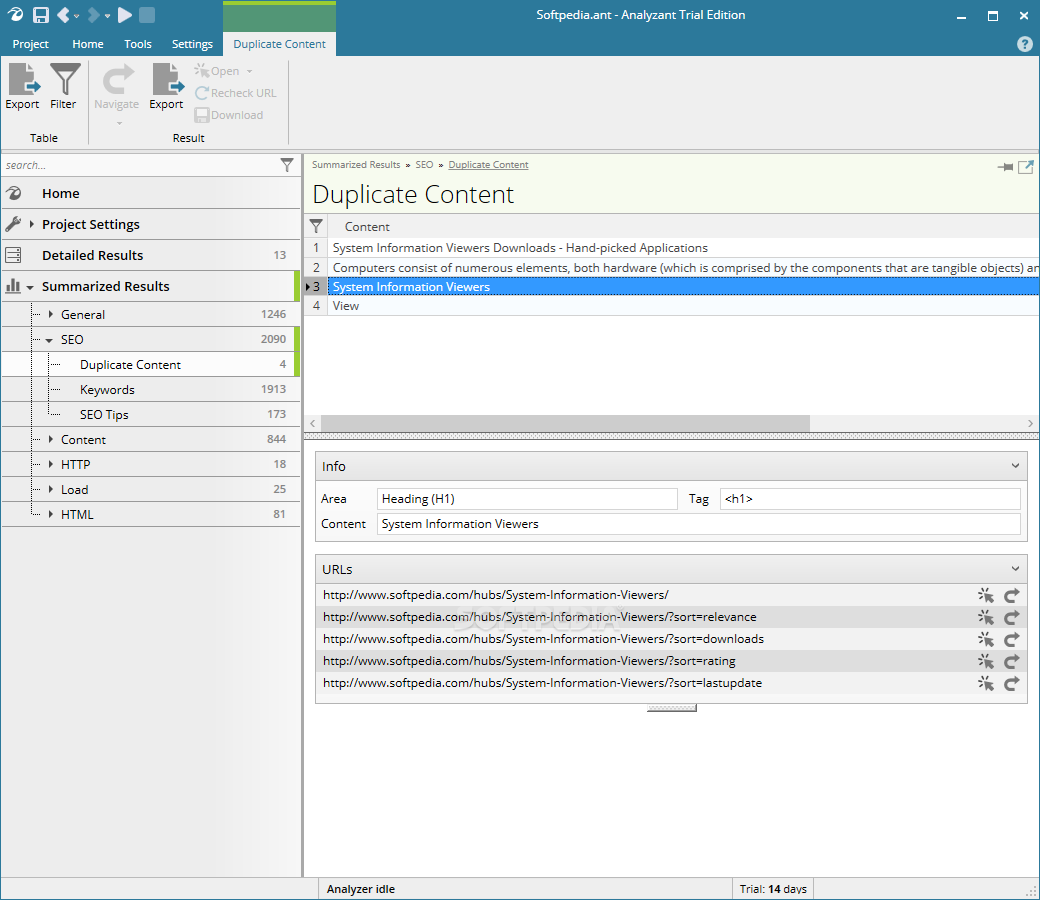
Task: Open the first System-Information-Viewers/ URL in browser
Action: pos(986,595)
